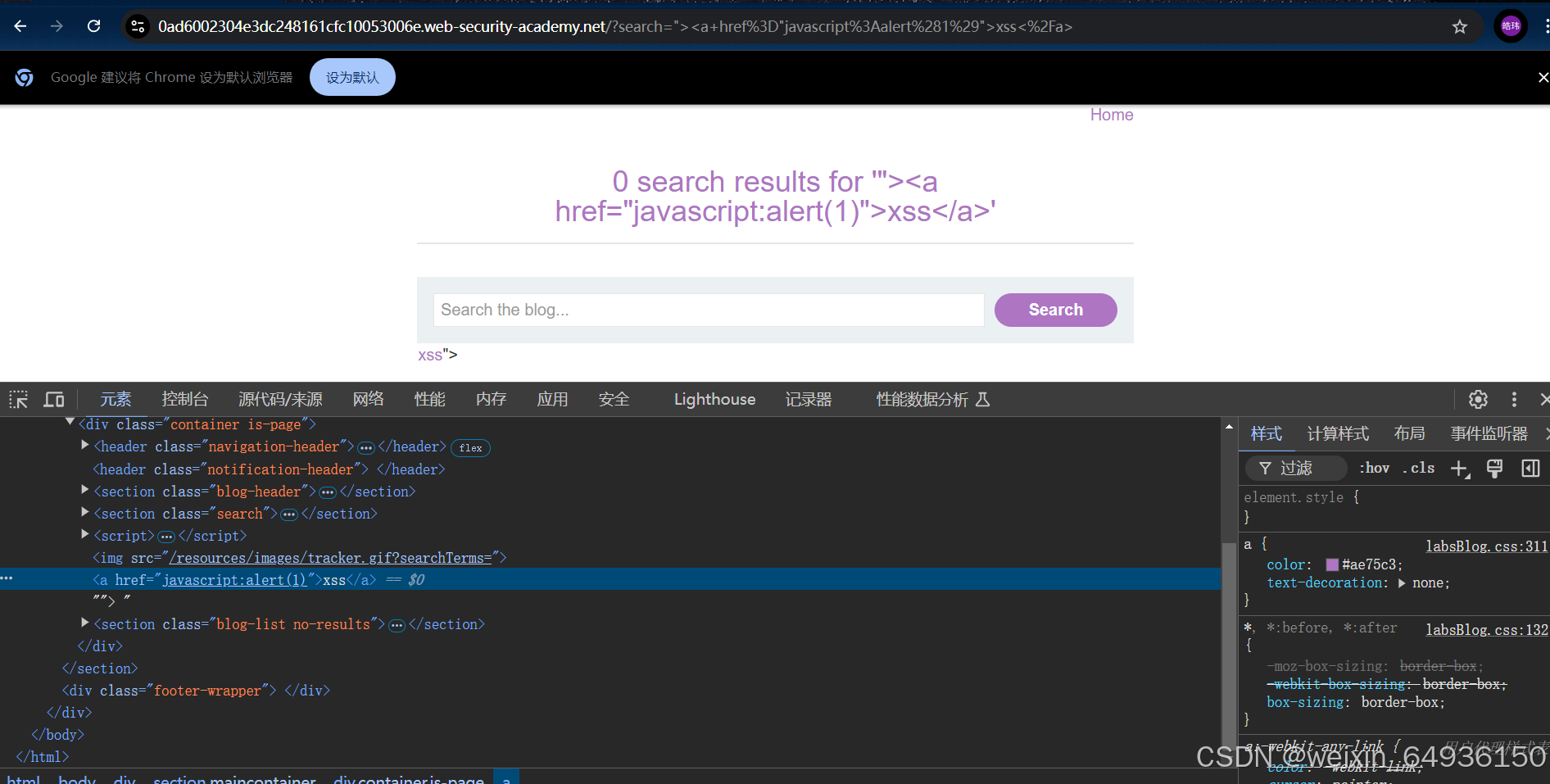Follow the Home link
Viewport: 1550px width, 784px height.
click(1112, 115)
